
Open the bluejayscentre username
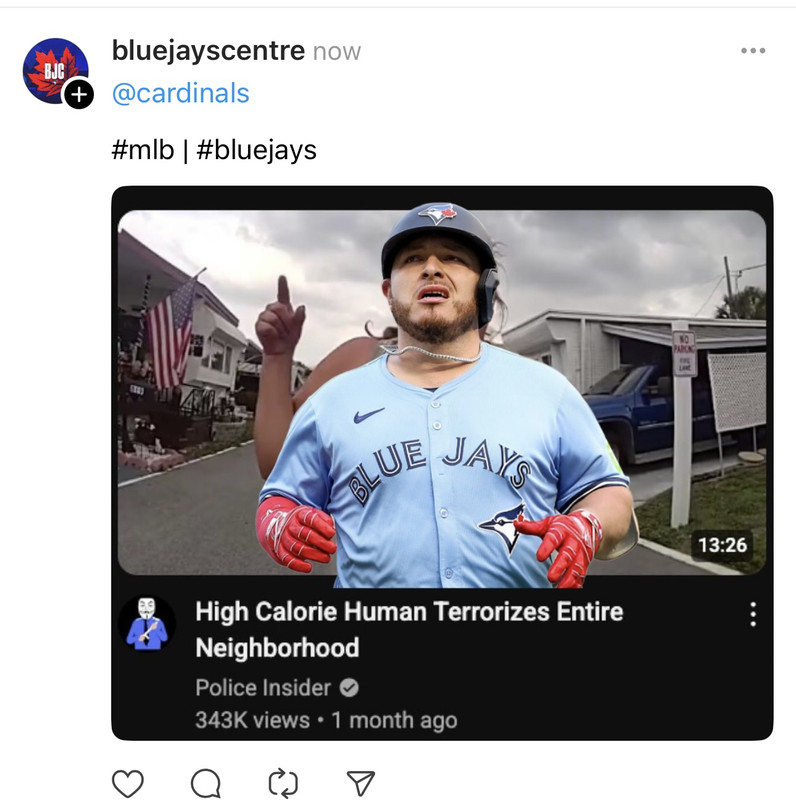click(x=208, y=51)
